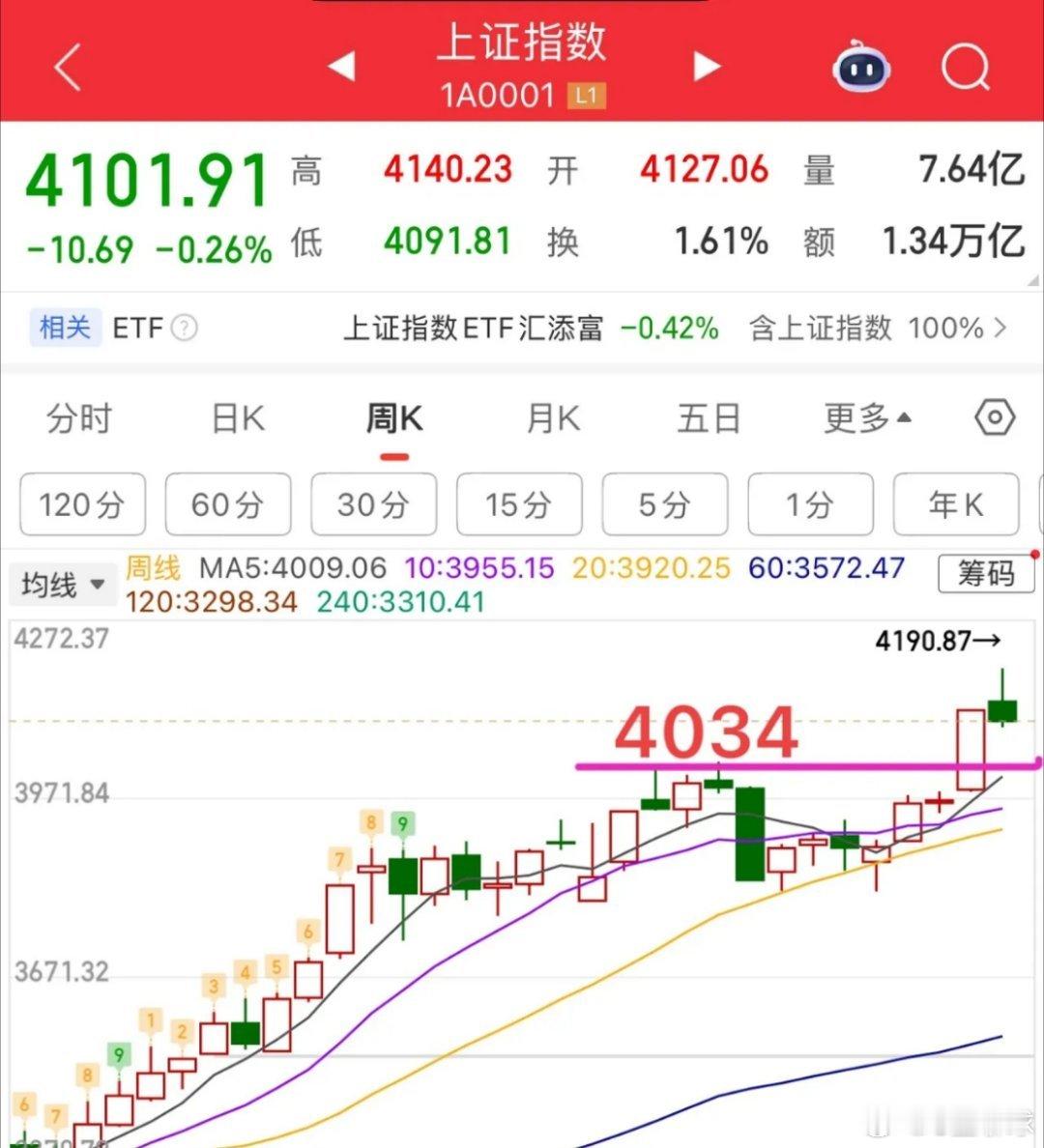Open the 均线 indicator dropdown

(63, 585)
